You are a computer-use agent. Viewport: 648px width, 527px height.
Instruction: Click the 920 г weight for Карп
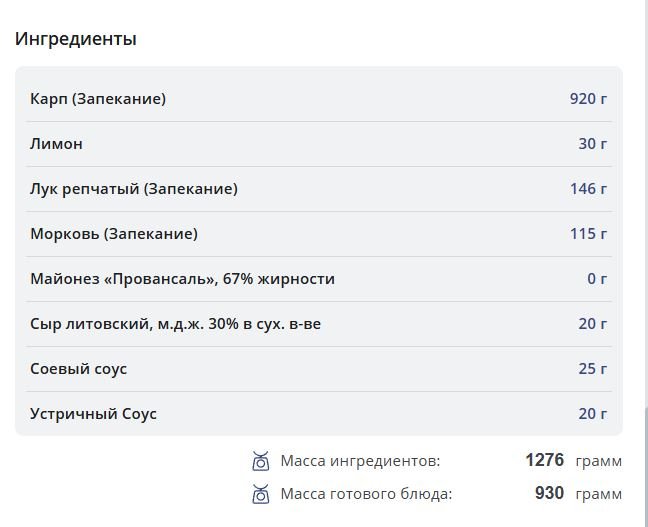[588, 99]
